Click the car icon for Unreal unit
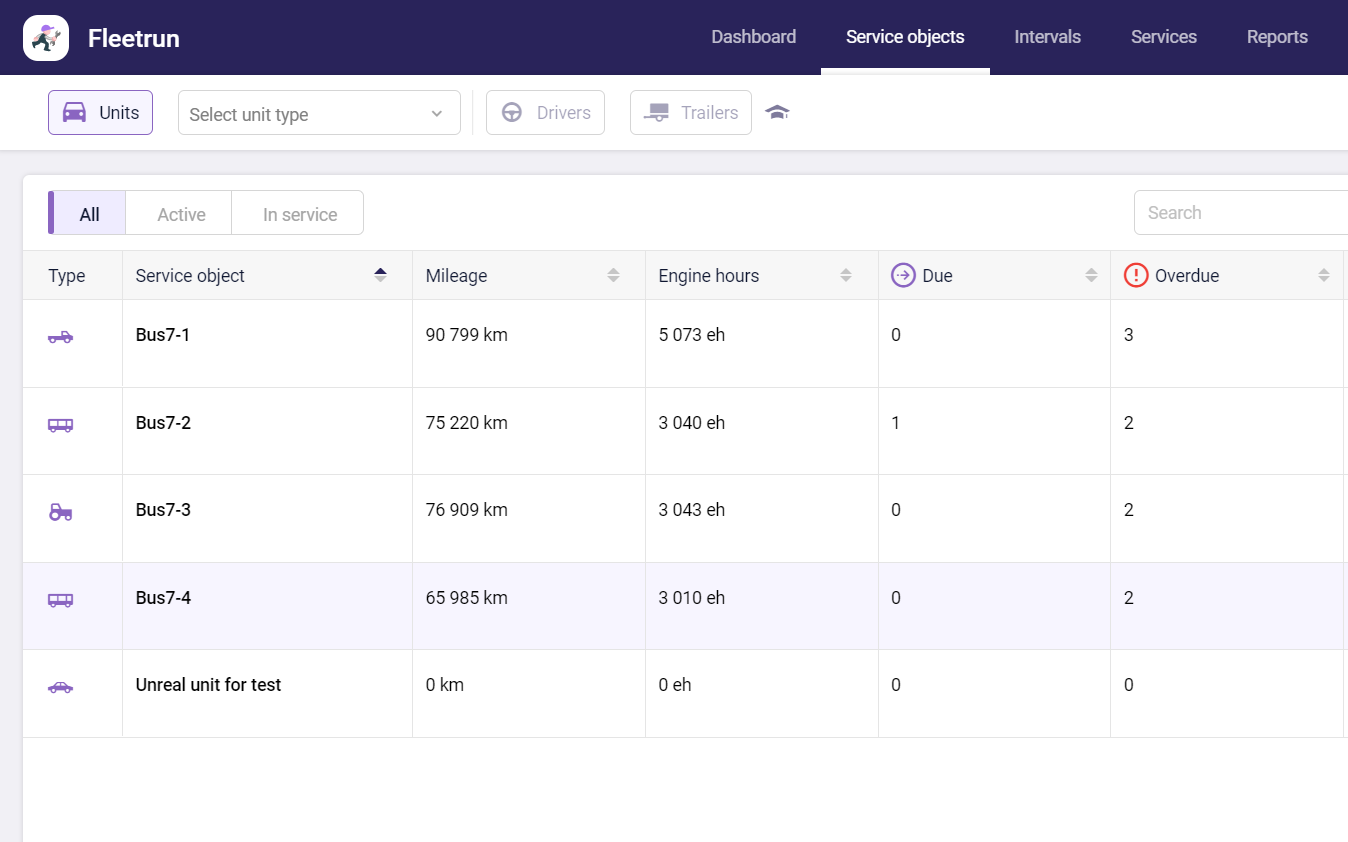 (61, 687)
